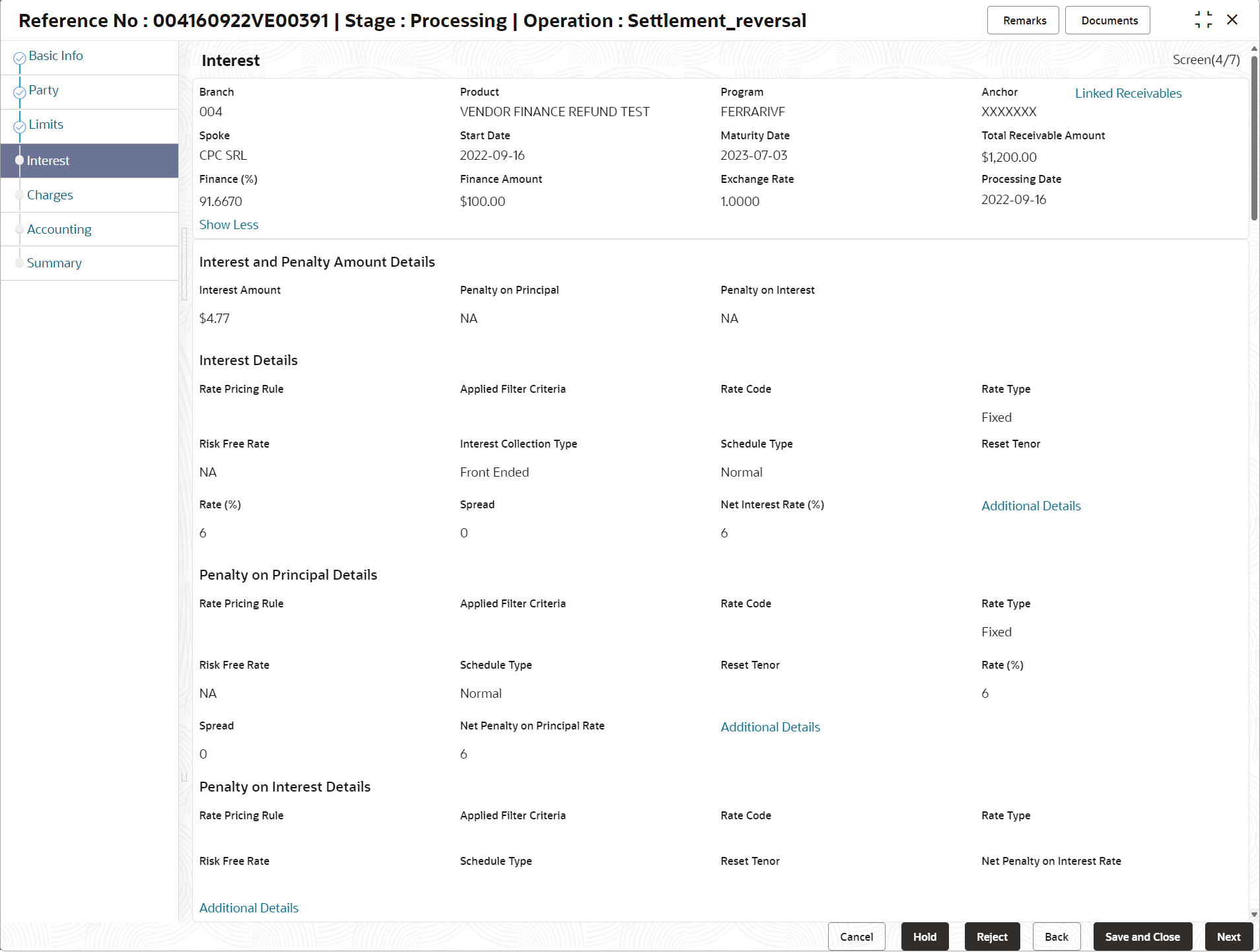Close the settlement reversal screen
This screenshot has width=1260, height=952.
coord(1232,20)
